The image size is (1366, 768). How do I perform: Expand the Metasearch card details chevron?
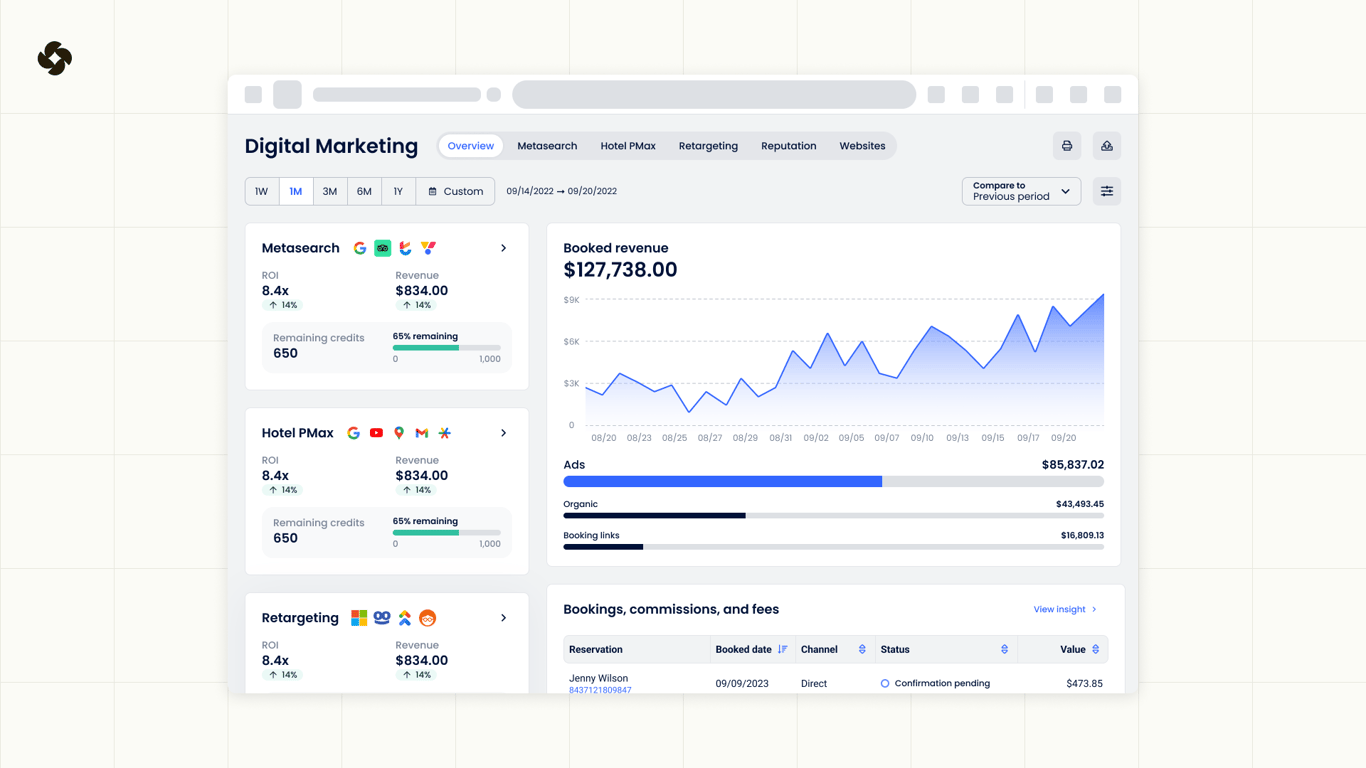pyautogui.click(x=503, y=248)
